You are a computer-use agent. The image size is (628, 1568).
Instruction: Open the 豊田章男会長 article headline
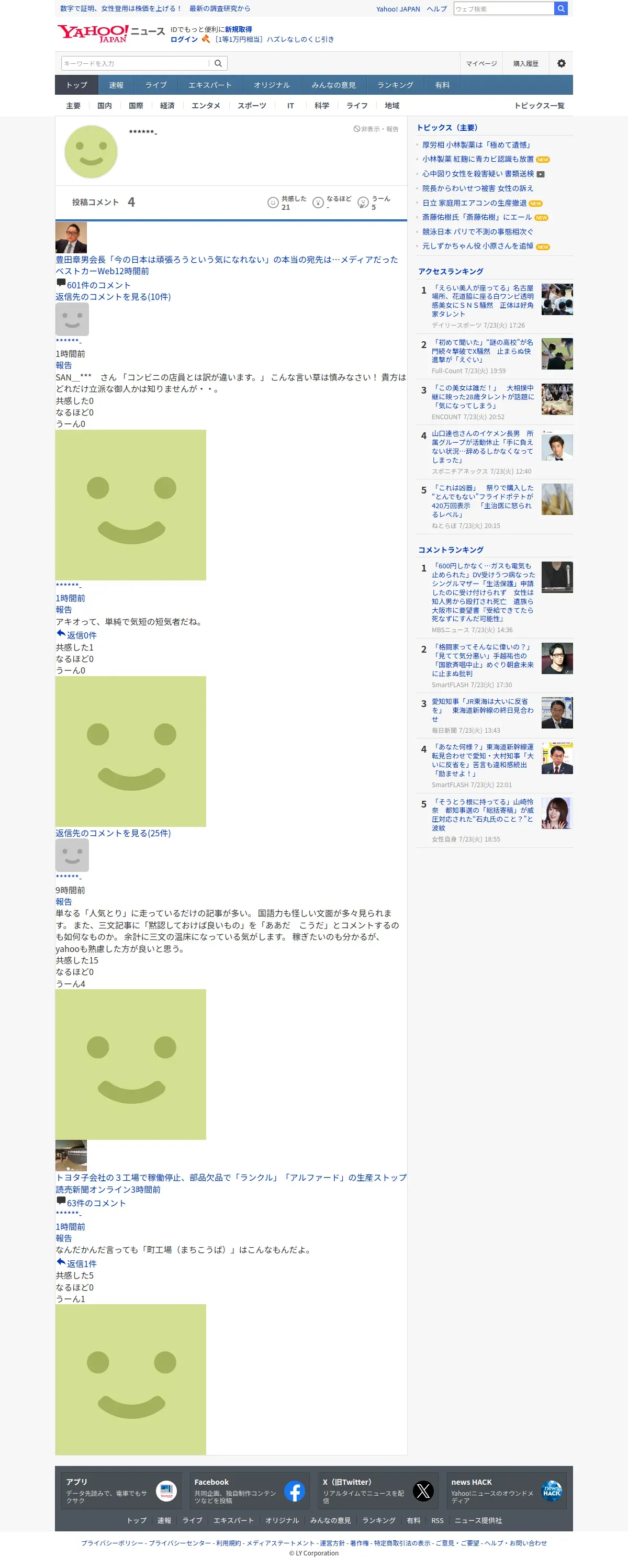point(227,259)
